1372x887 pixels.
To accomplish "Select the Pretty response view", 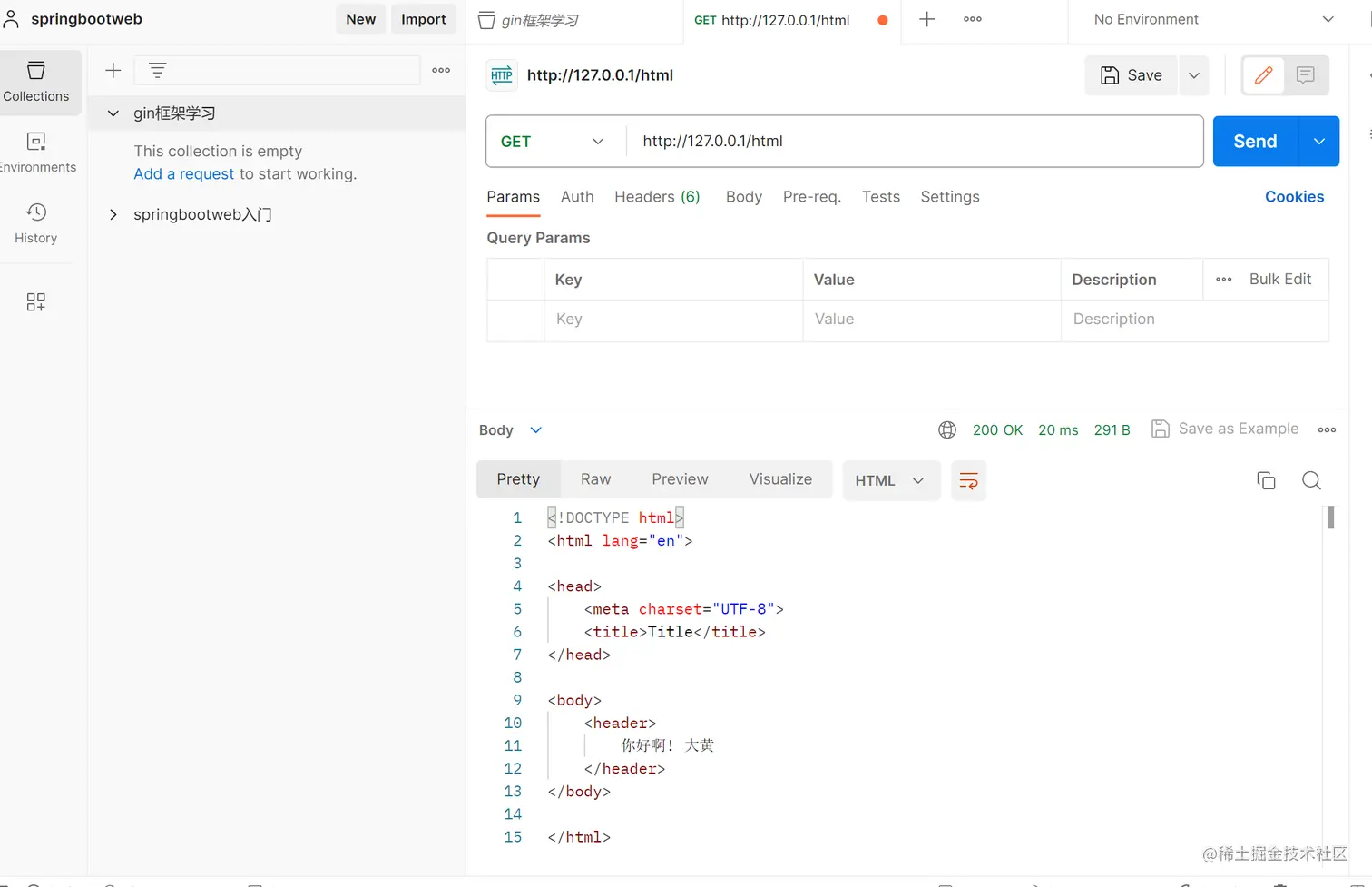I will (x=518, y=479).
